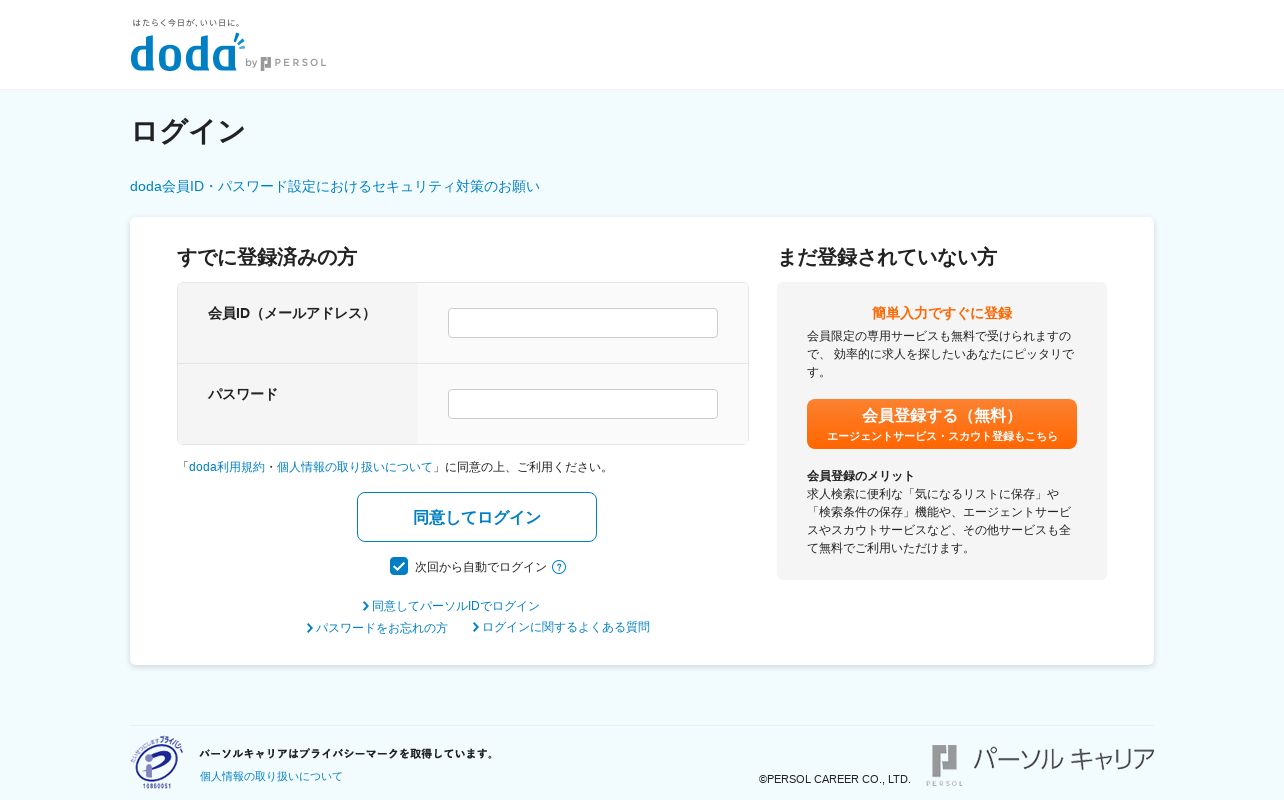This screenshot has width=1284, height=800.
Task: Open the security measures notice link
Action: click(335, 186)
